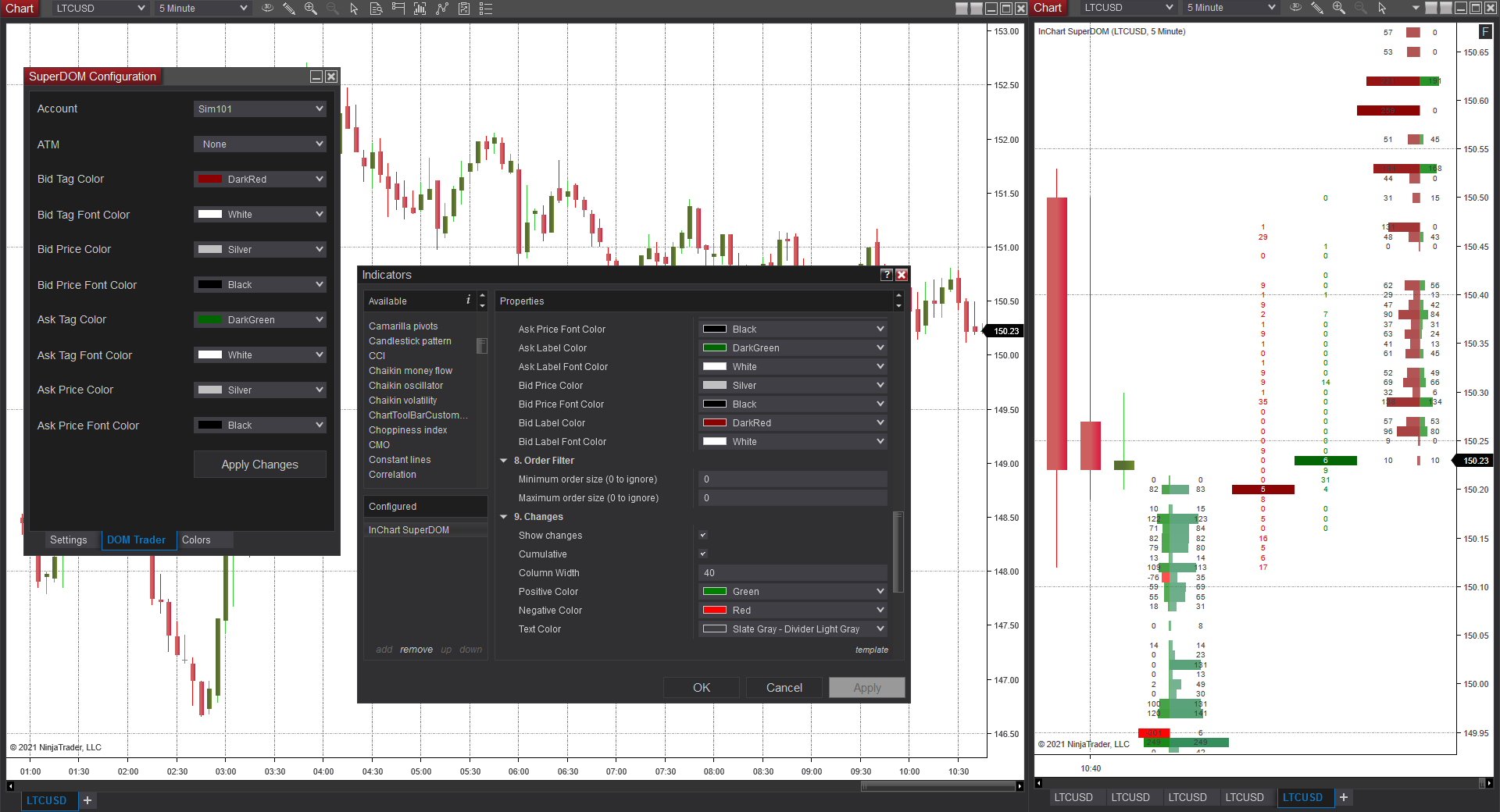Image resolution: width=1500 pixels, height=812 pixels.
Task: Open the Ask Tag Color DarkGreen dropdown
Action: (260, 319)
